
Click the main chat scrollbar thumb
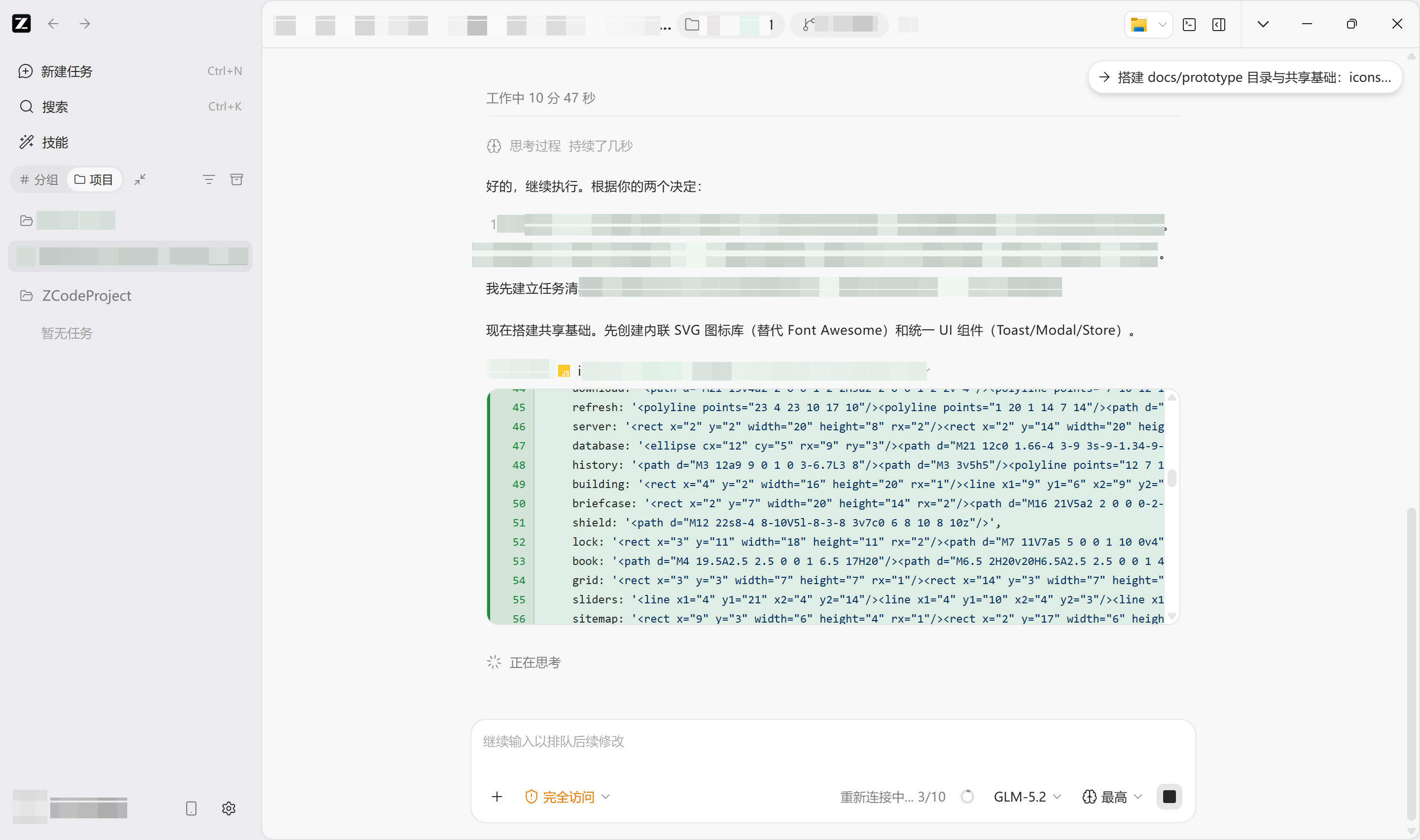(1411, 665)
